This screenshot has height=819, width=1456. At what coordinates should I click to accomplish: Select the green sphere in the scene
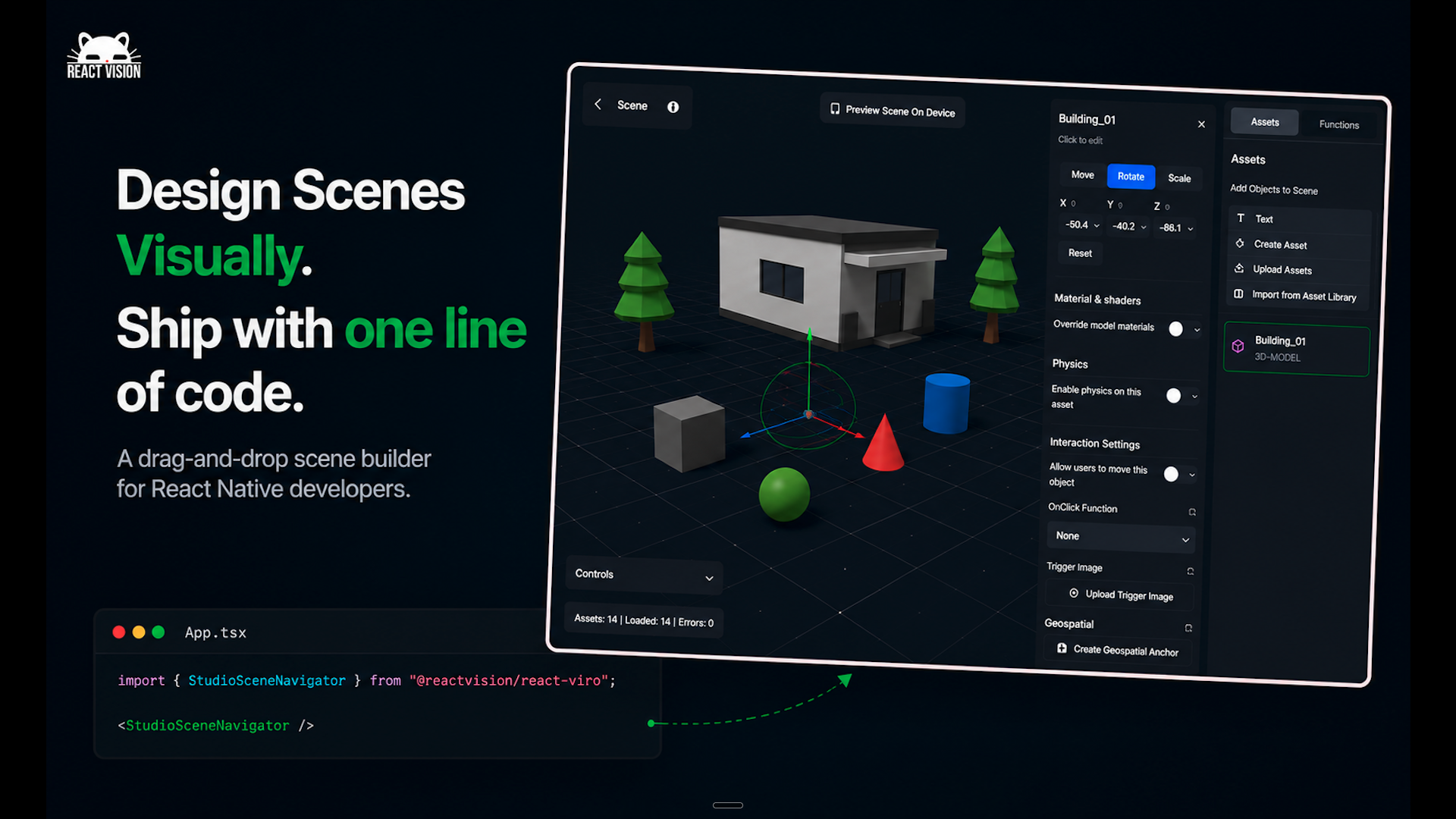(x=784, y=494)
